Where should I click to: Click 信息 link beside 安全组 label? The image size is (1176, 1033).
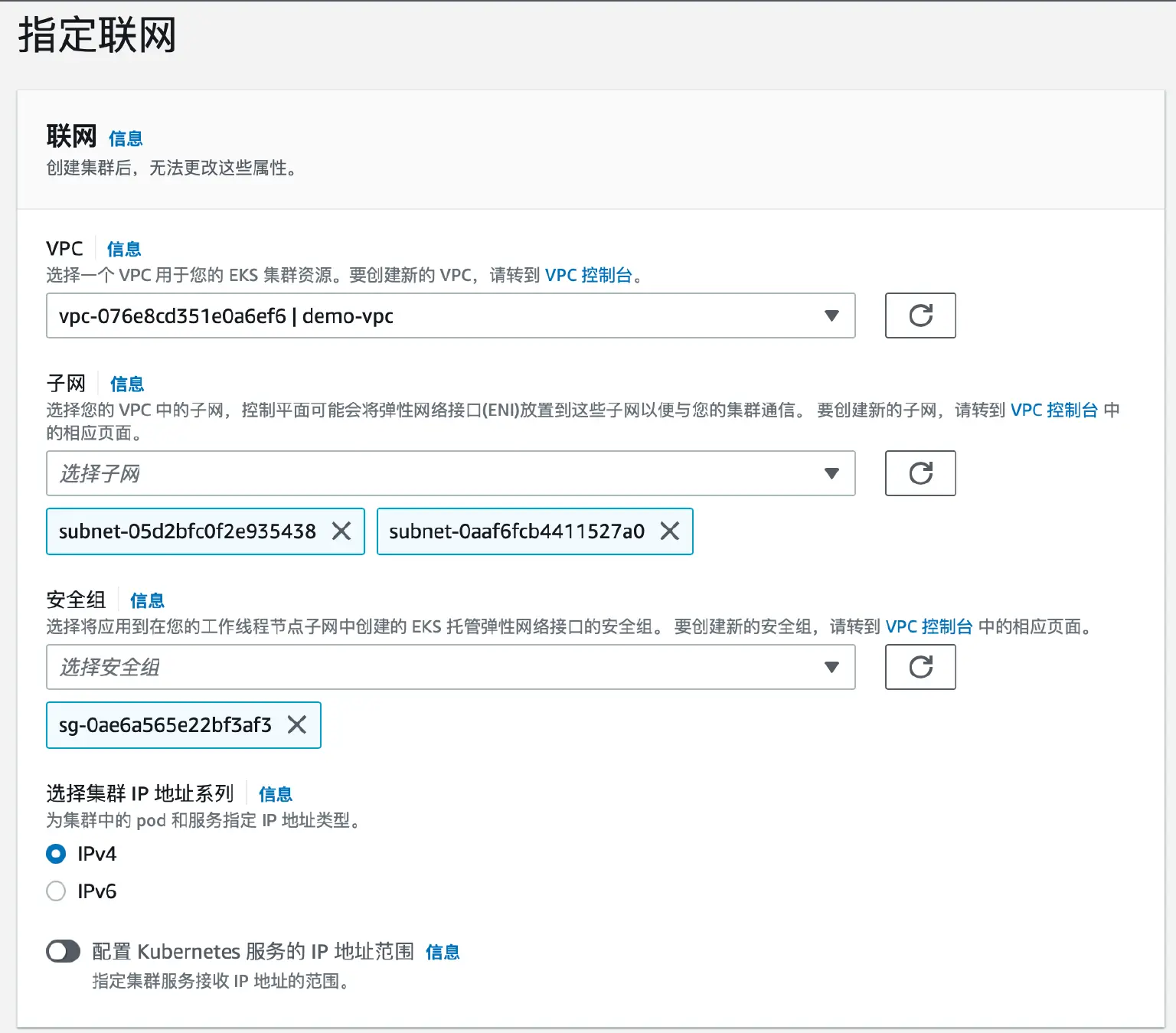tap(147, 600)
